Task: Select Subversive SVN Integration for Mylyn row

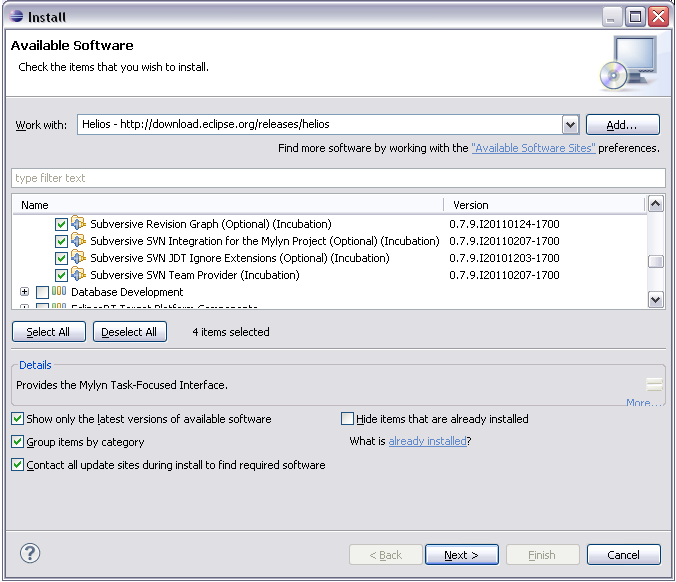Action: (265, 241)
